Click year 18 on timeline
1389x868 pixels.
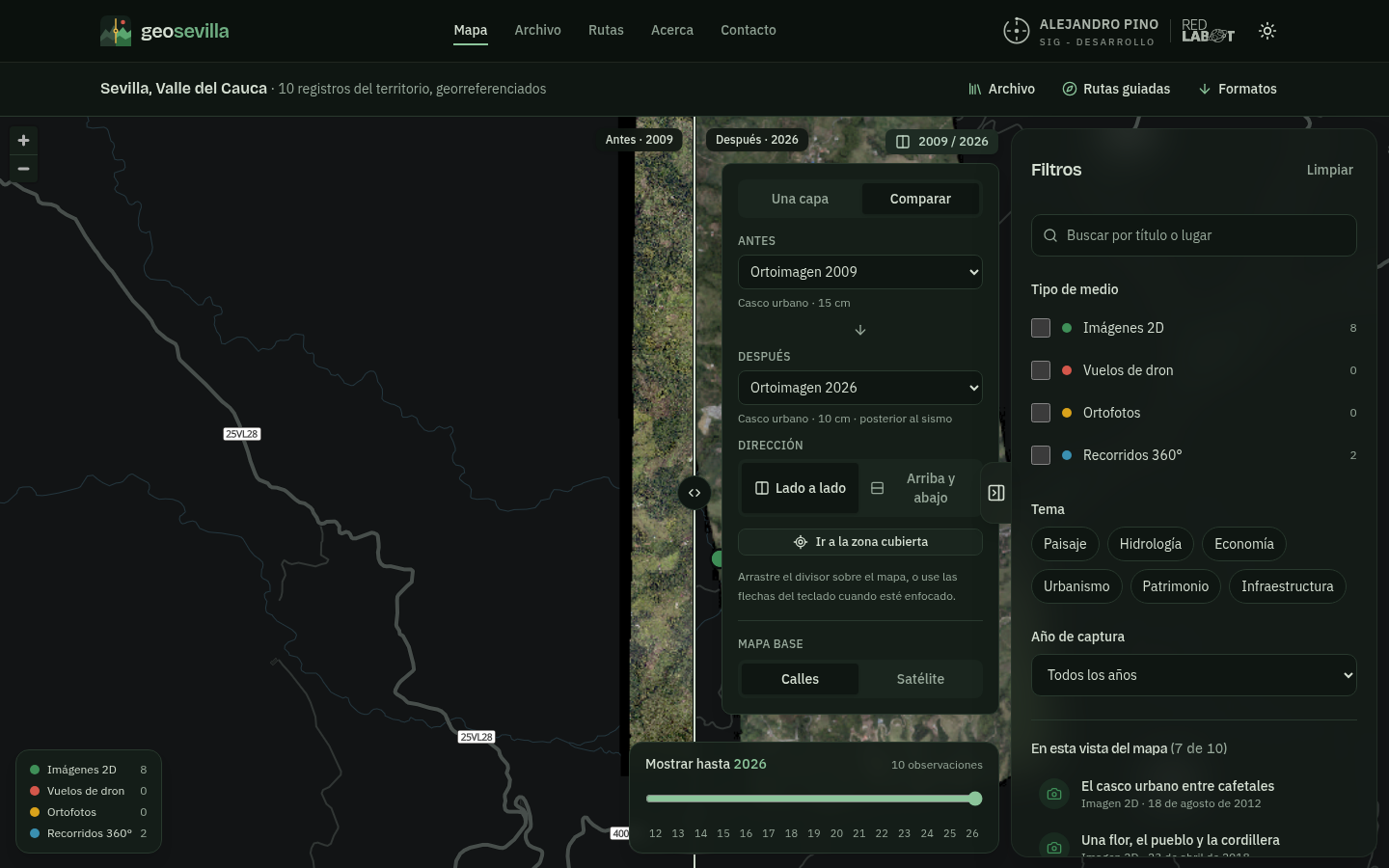point(791,833)
